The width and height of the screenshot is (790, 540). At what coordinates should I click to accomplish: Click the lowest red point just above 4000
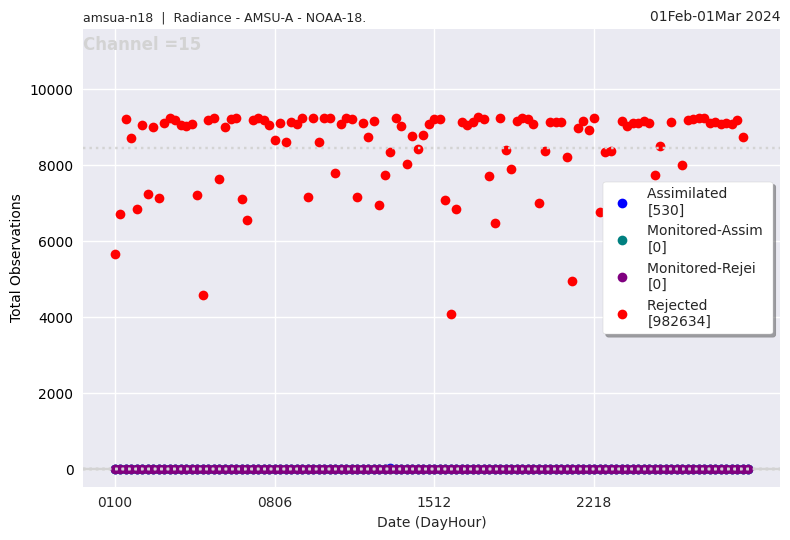pos(451,314)
